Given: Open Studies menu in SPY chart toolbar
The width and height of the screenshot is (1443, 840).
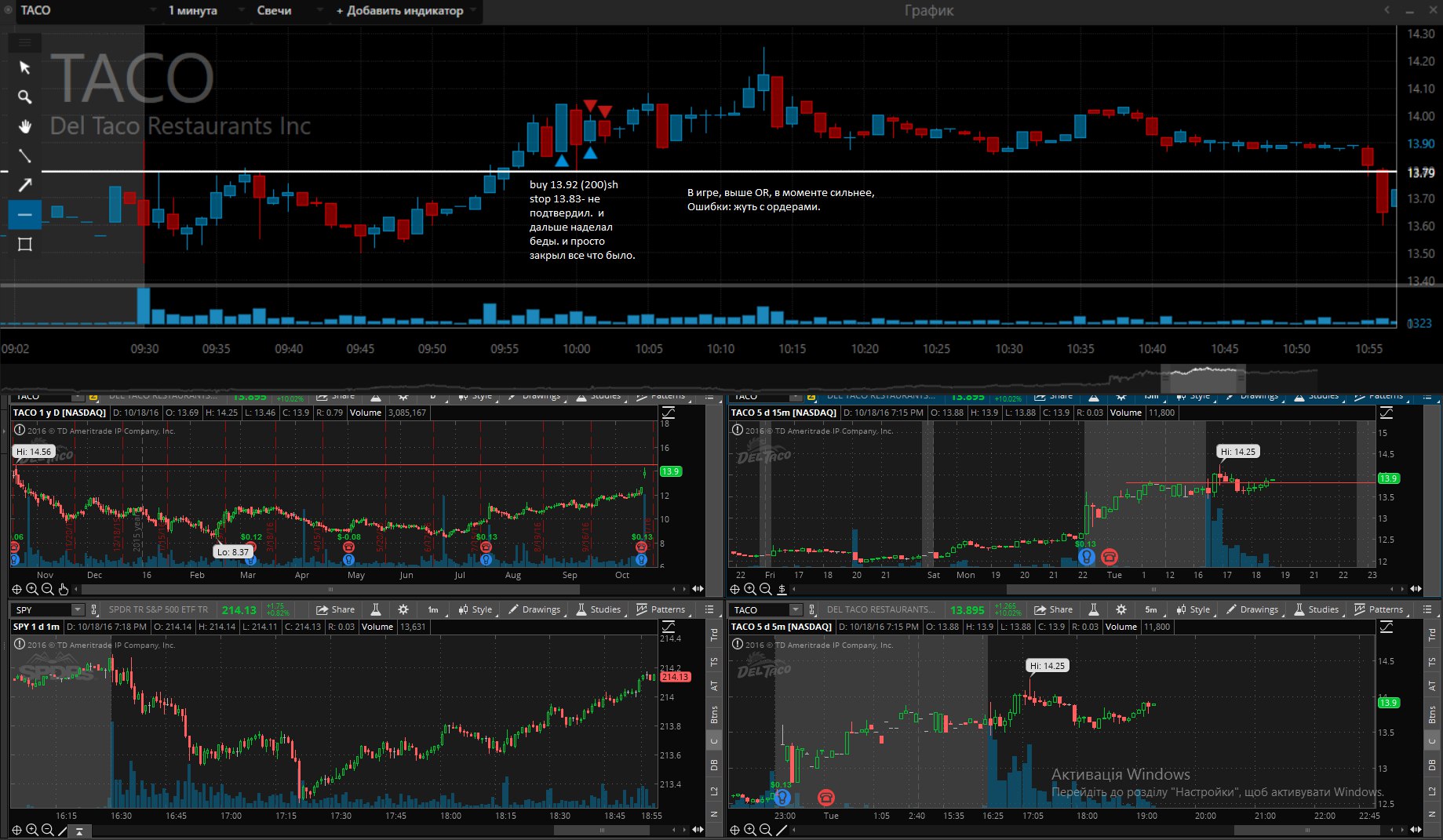Looking at the screenshot, I should tap(599, 609).
